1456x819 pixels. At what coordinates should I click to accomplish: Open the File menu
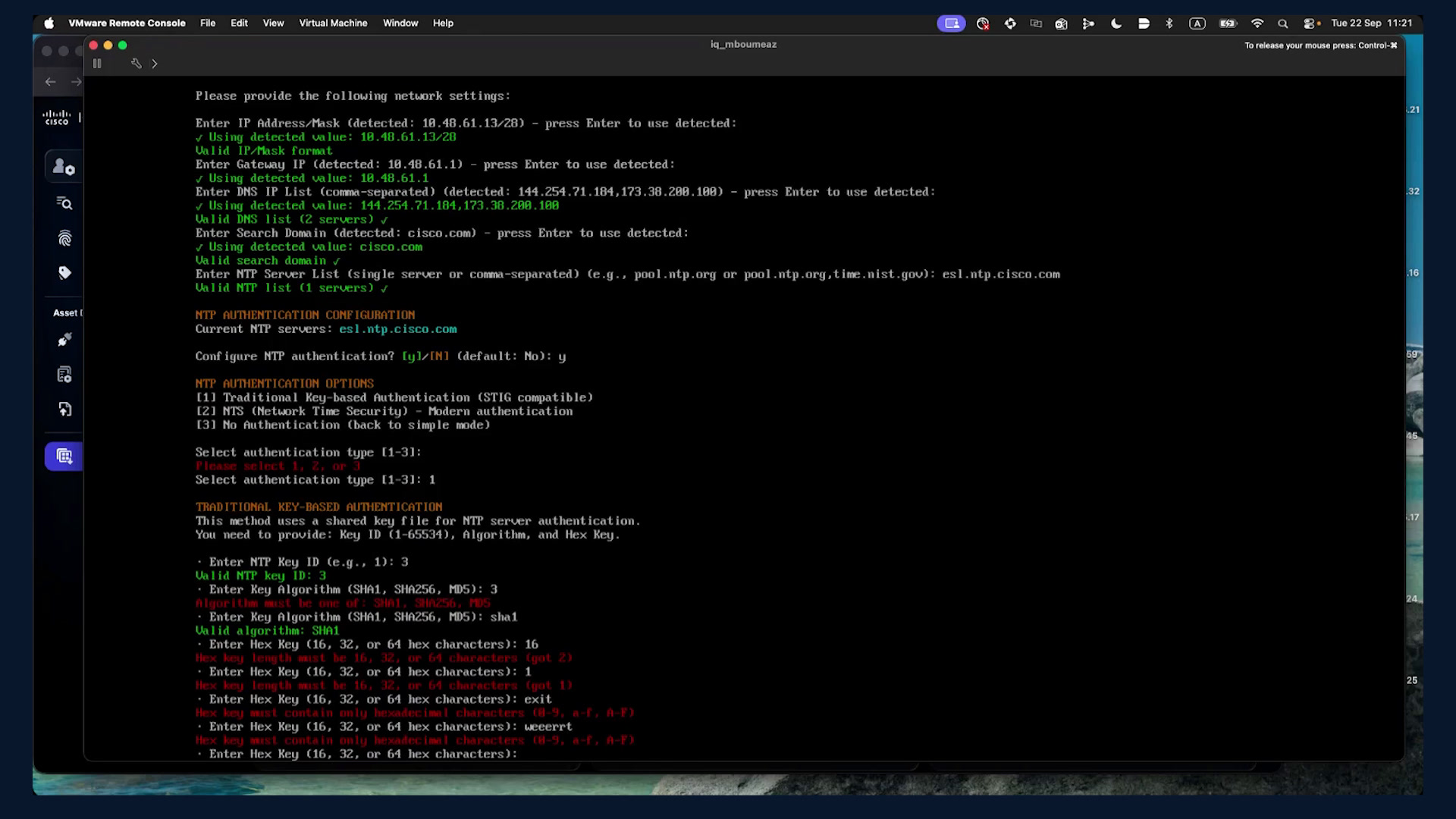coord(208,24)
